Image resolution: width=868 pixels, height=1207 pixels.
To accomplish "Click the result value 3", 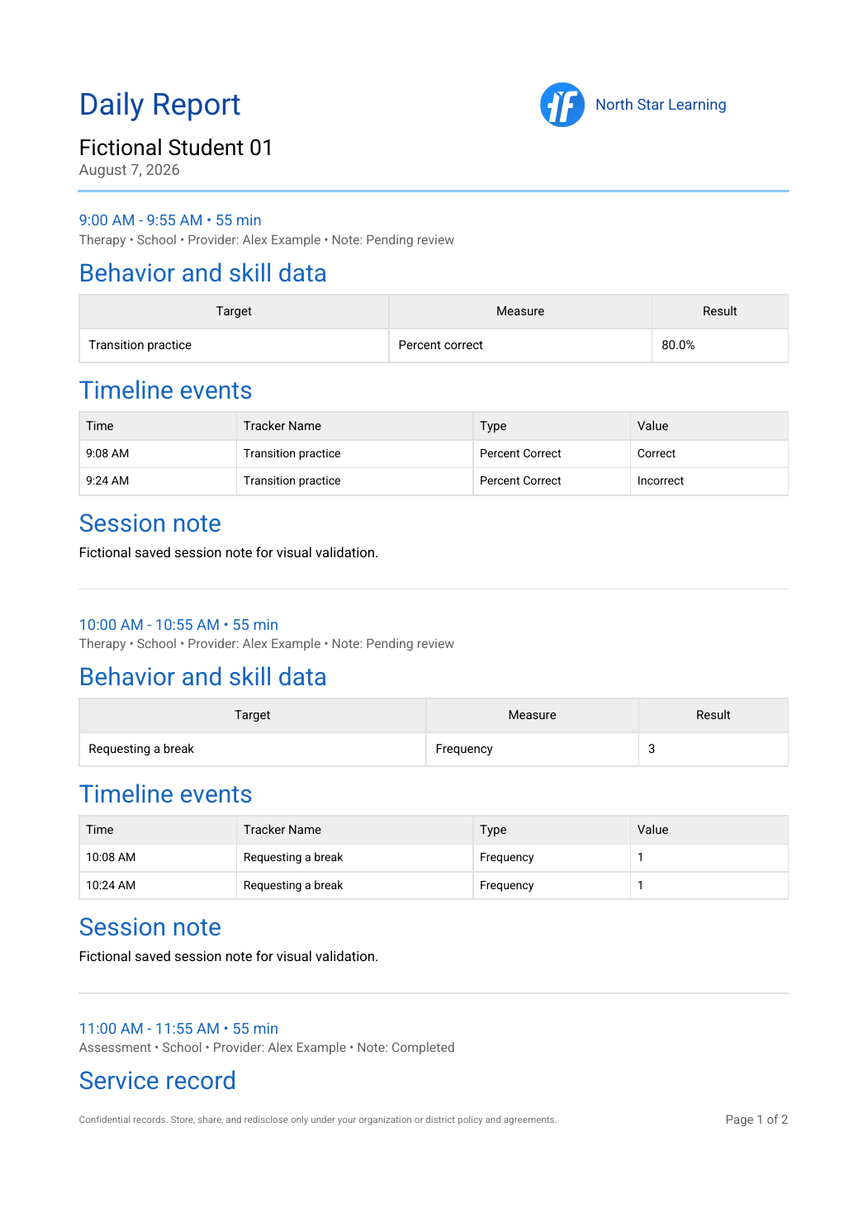I will click(713, 749).
